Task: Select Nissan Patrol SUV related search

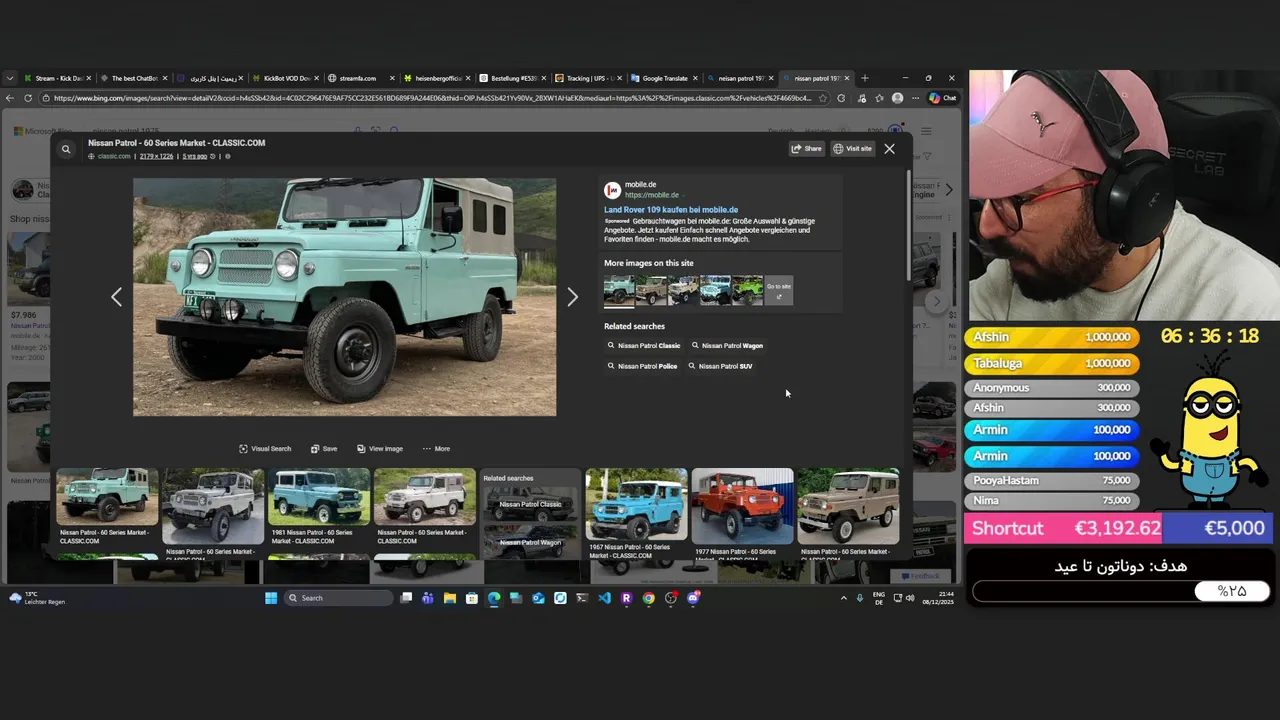Action: point(721,366)
